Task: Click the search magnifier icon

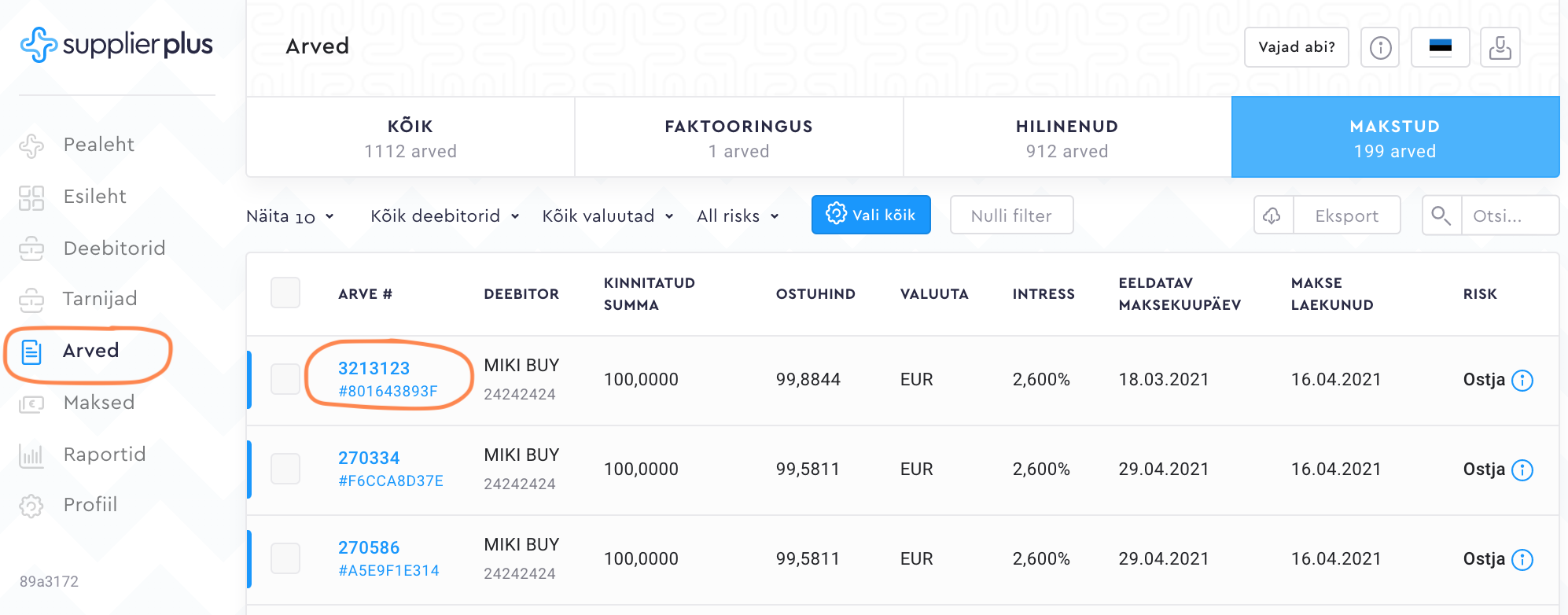Action: 1441,215
